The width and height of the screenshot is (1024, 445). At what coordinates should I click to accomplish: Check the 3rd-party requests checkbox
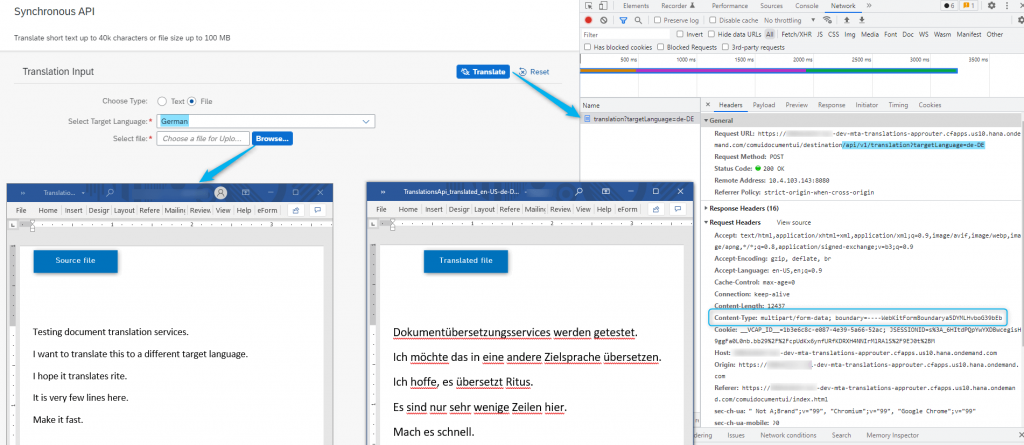click(726, 47)
